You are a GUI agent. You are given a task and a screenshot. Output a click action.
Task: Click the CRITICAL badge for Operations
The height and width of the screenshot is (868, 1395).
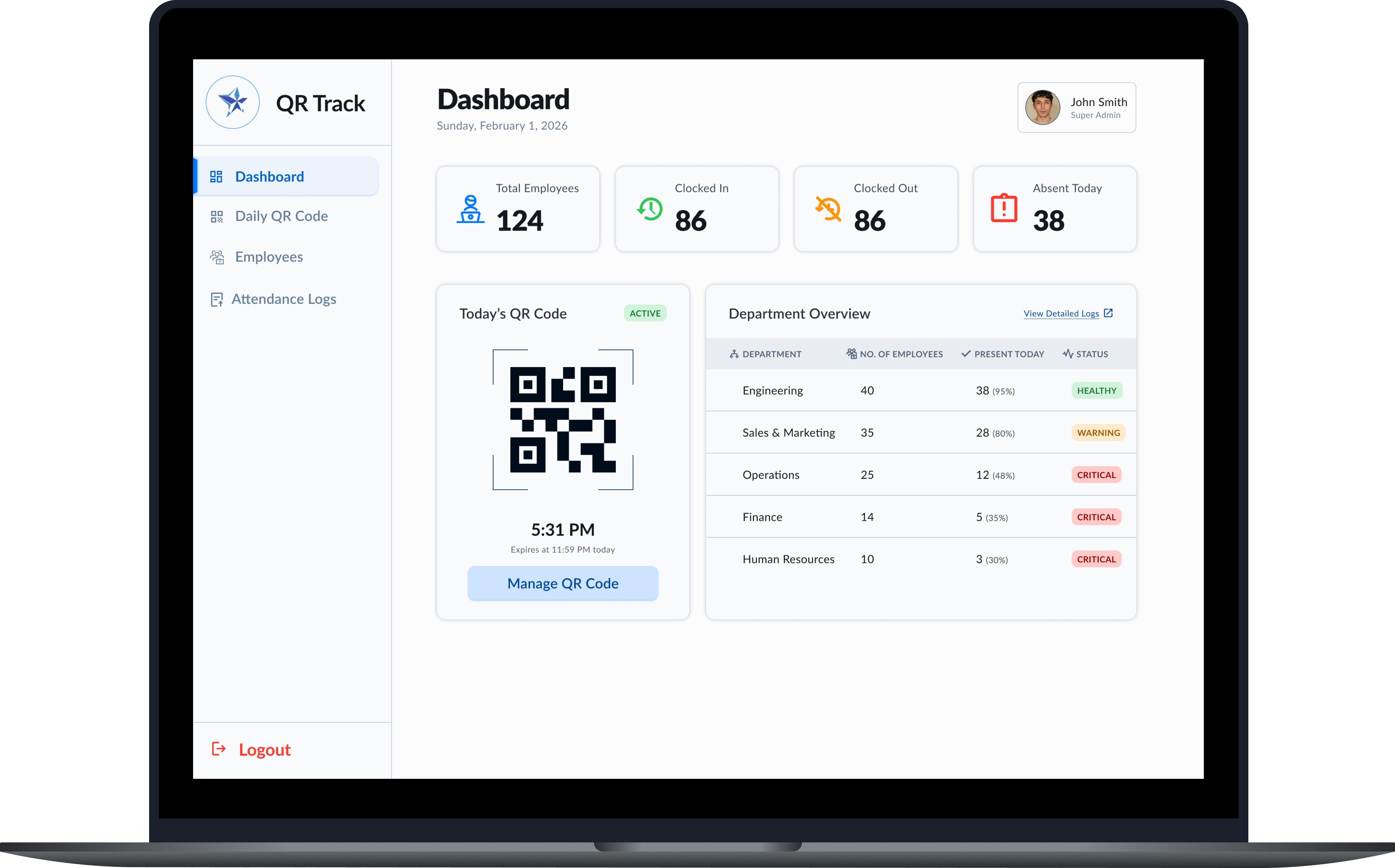pyautogui.click(x=1096, y=475)
